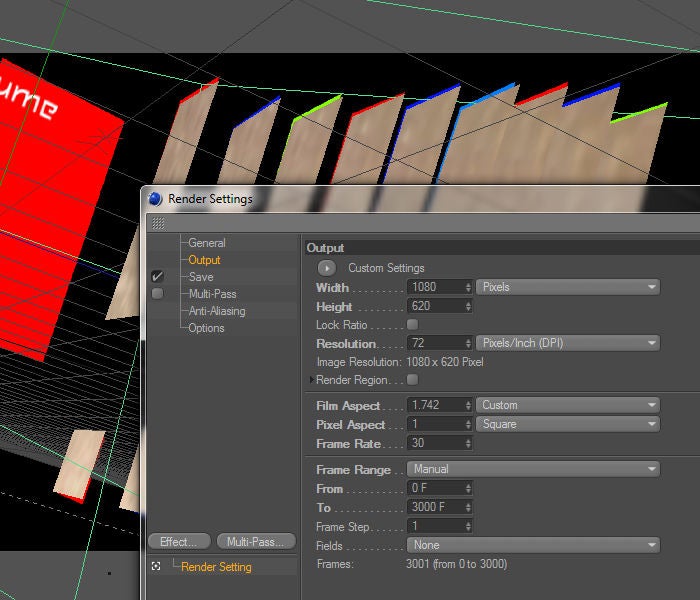
Task: Click the Pixel Aspect spinner arrows
Action: click(x=468, y=424)
